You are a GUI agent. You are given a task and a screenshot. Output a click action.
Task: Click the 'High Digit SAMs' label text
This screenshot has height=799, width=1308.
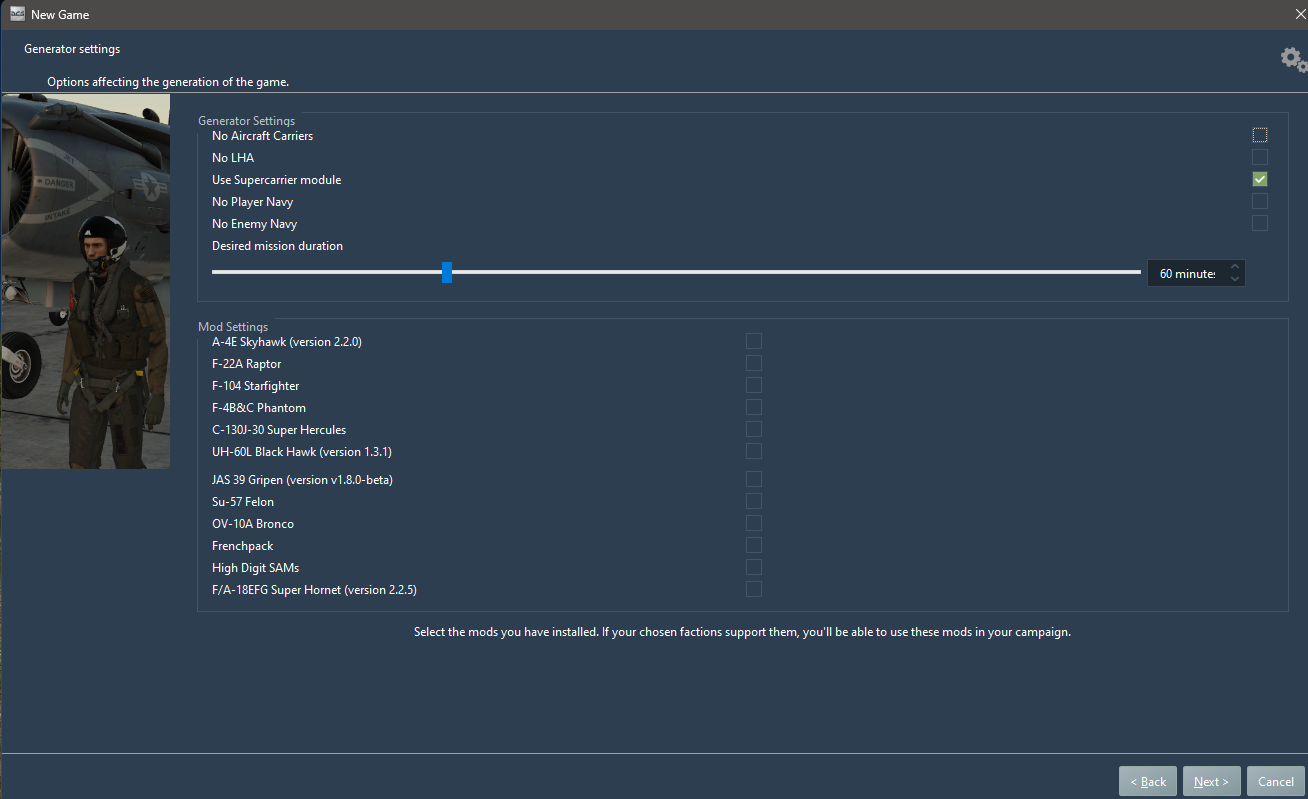255,568
